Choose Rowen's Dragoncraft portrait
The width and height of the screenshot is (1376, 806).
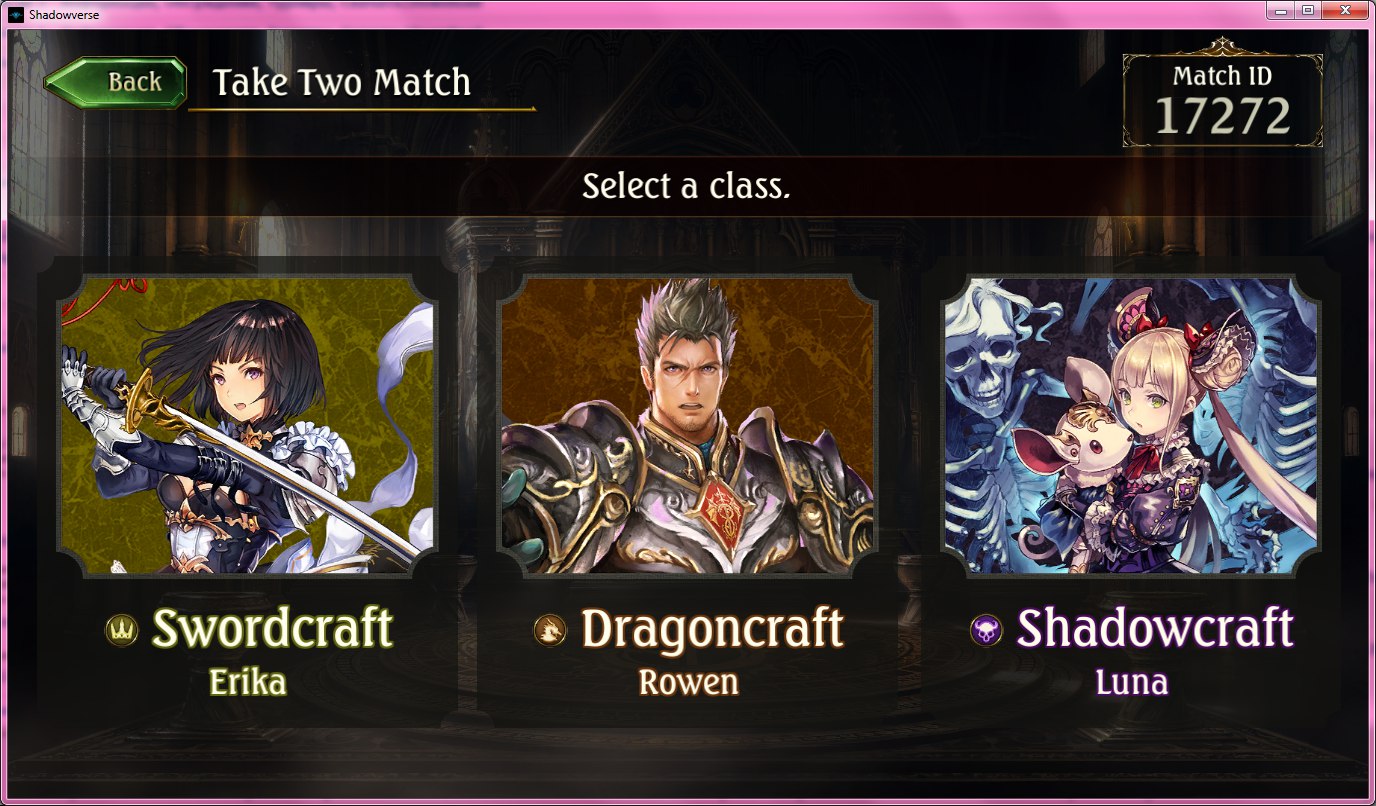[687, 426]
